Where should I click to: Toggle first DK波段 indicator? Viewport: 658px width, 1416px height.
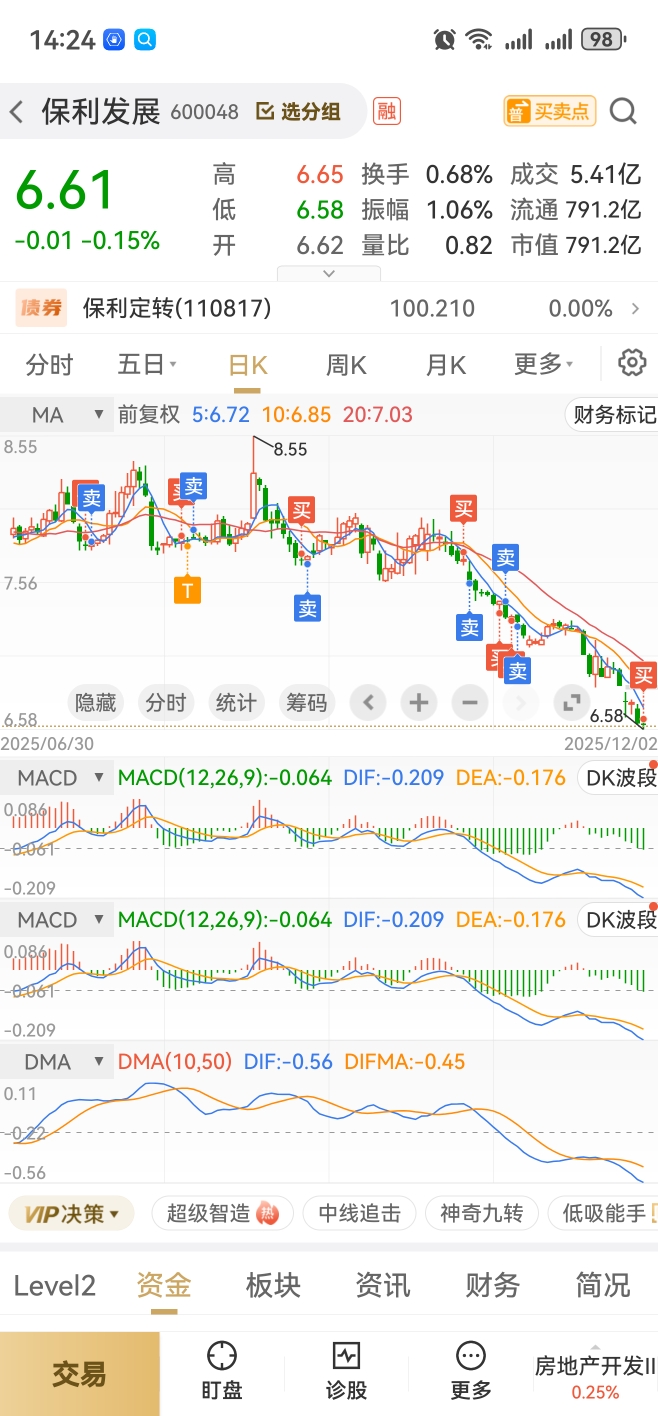coord(618,777)
